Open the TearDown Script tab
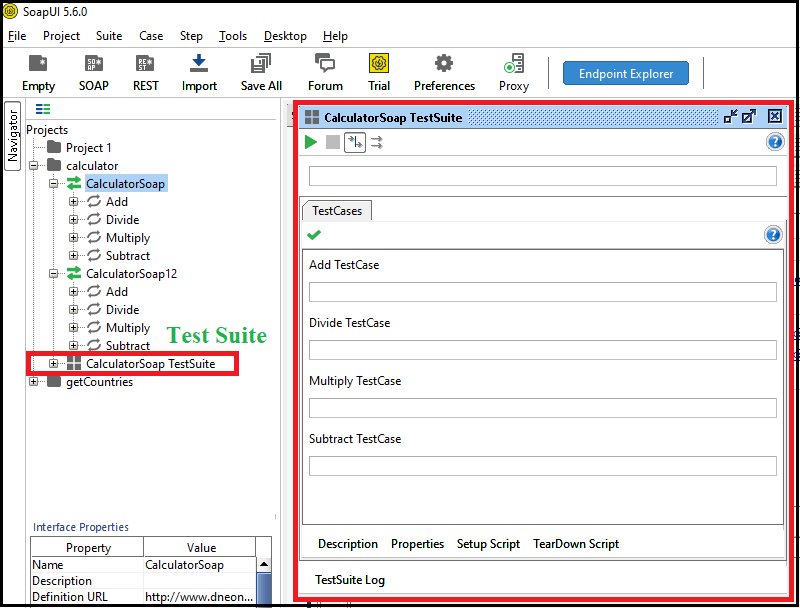The width and height of the screenshot is (800, 608). click(x=576, y=544)
